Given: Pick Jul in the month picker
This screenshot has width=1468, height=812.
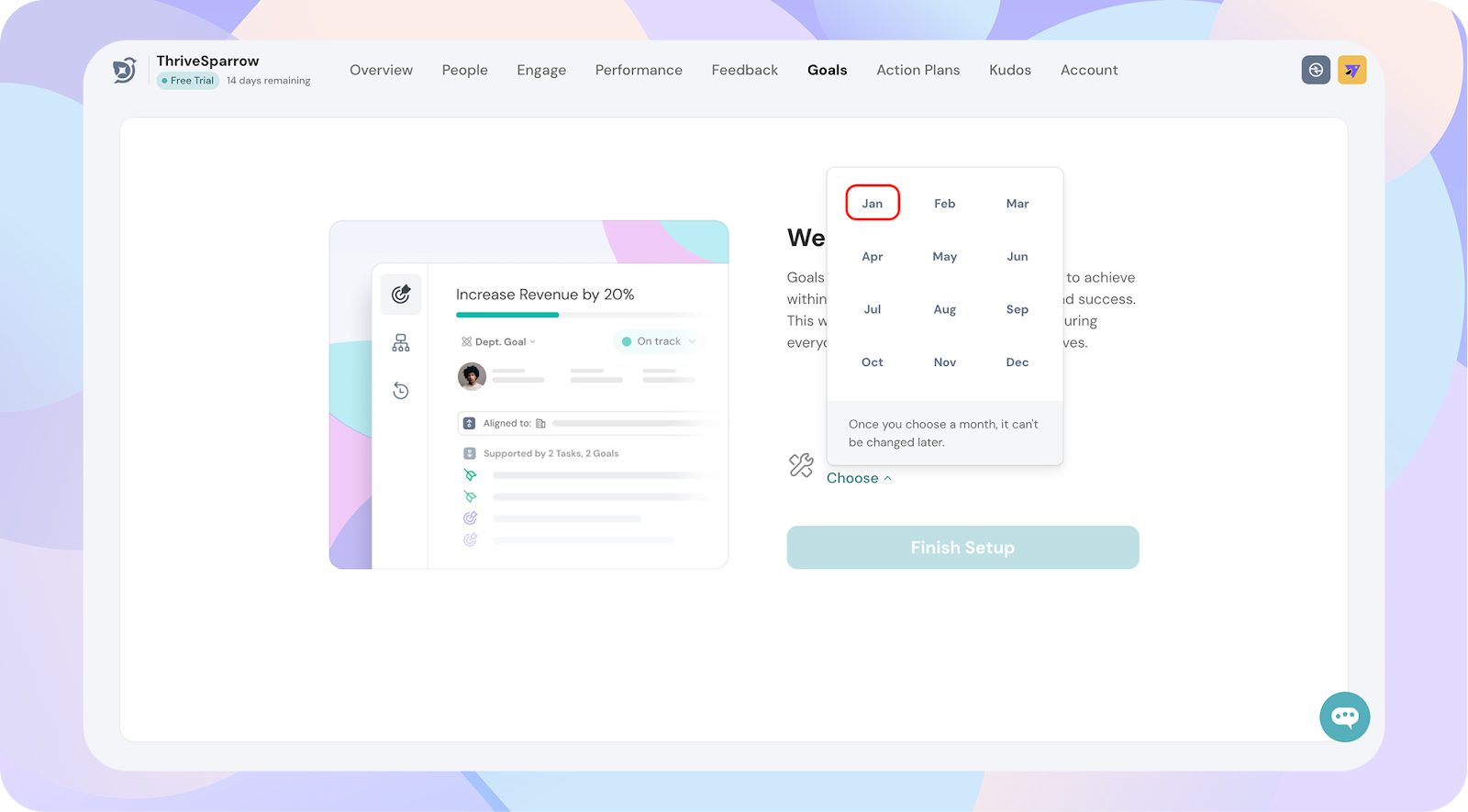Looking at the screenshot, I should tap(873, 309).
